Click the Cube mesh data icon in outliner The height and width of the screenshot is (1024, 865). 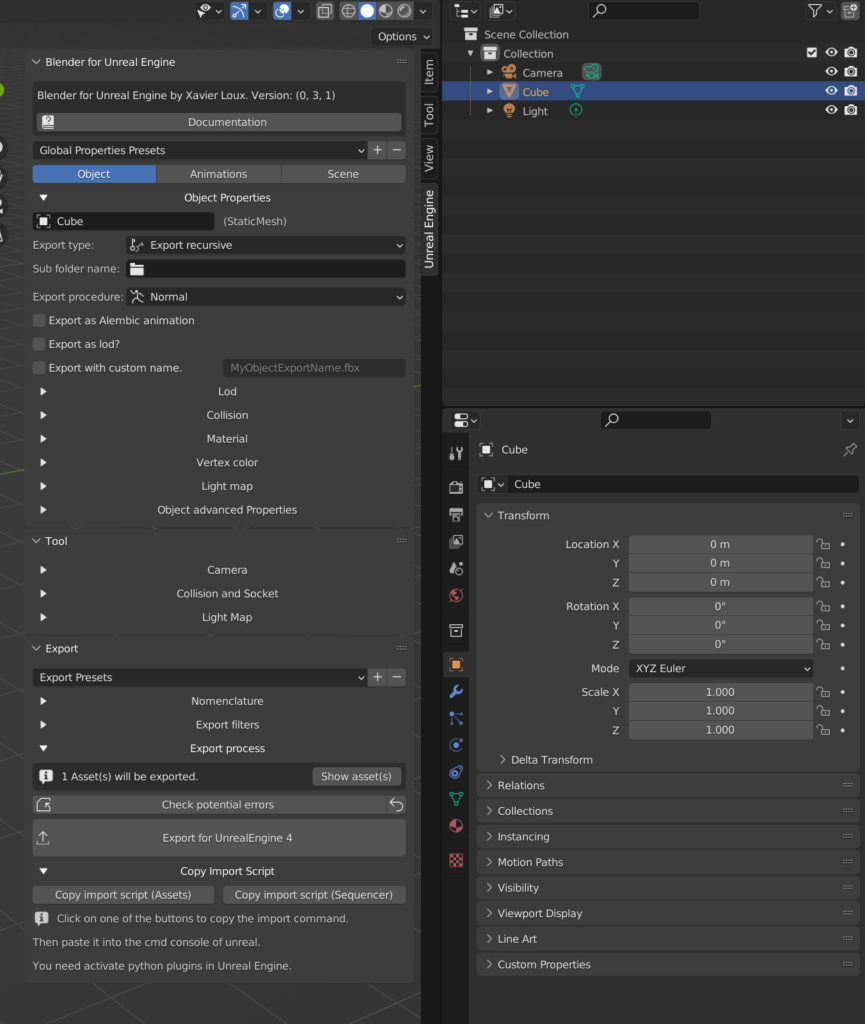[577, 91]
